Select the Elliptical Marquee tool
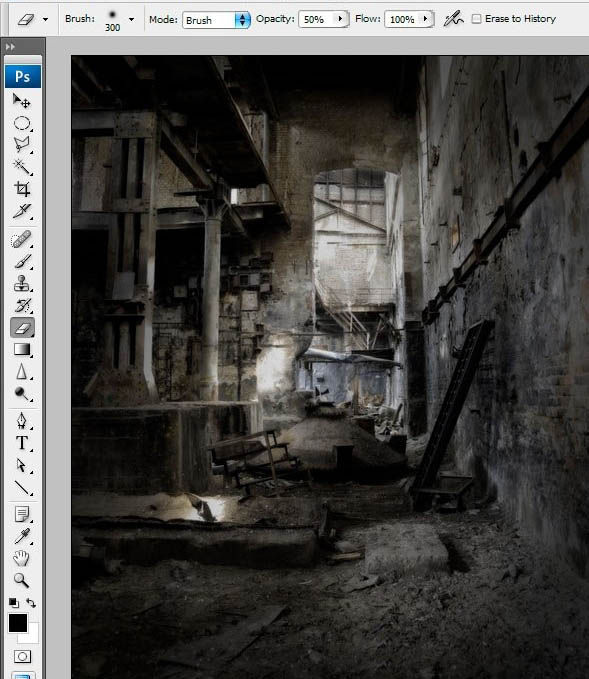 pyautogui.click(x=22, y=123)
